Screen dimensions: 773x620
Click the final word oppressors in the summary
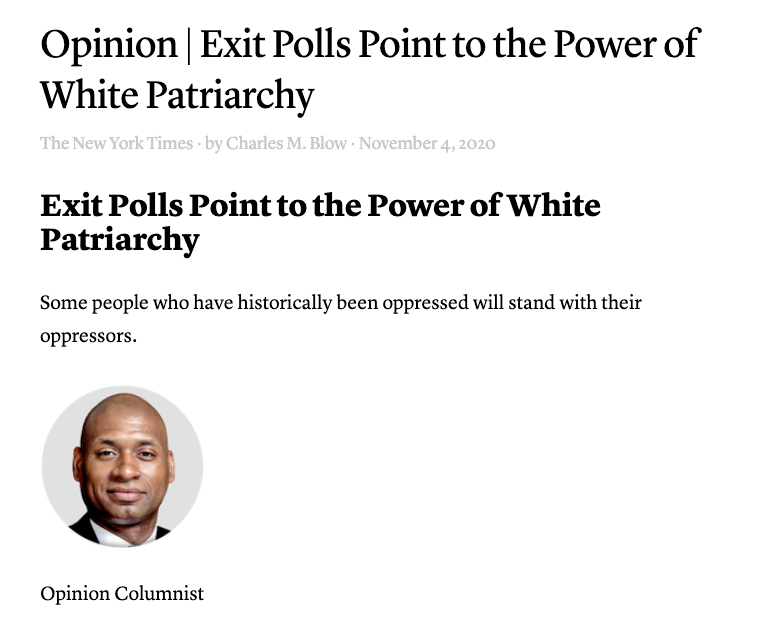(x=86, y=337)
